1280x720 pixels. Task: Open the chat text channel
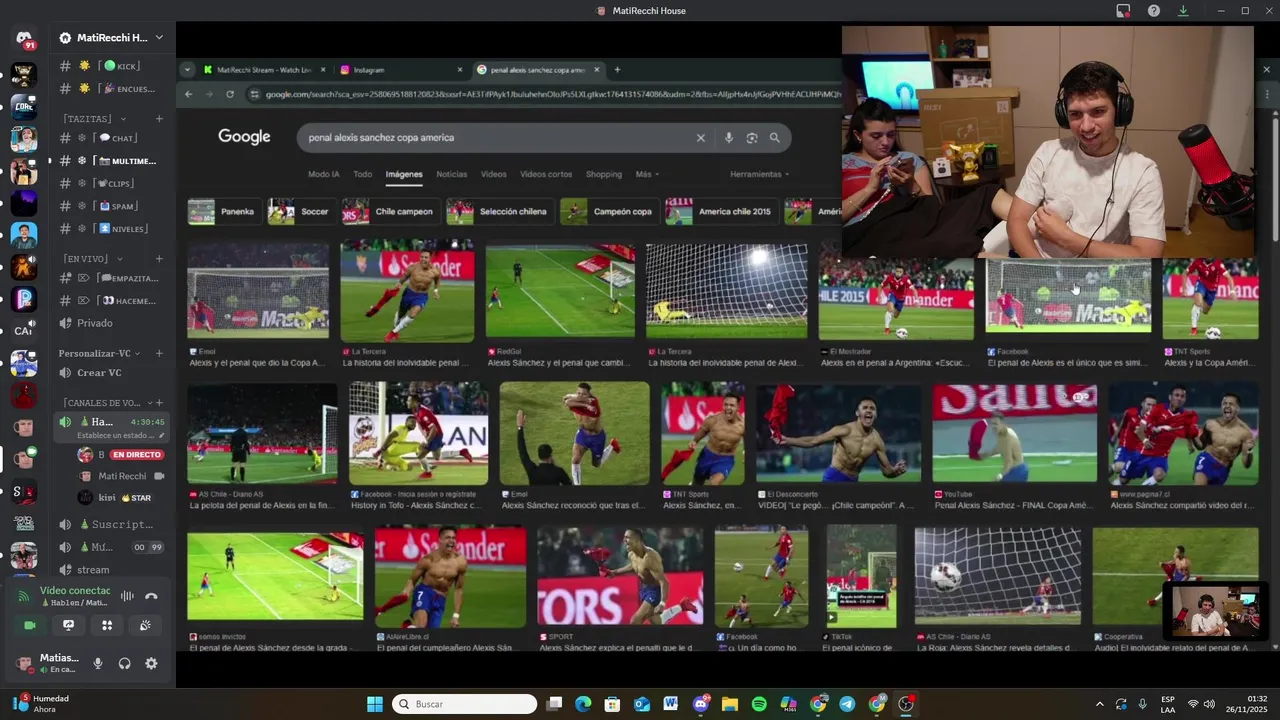(x=110, y=138)
